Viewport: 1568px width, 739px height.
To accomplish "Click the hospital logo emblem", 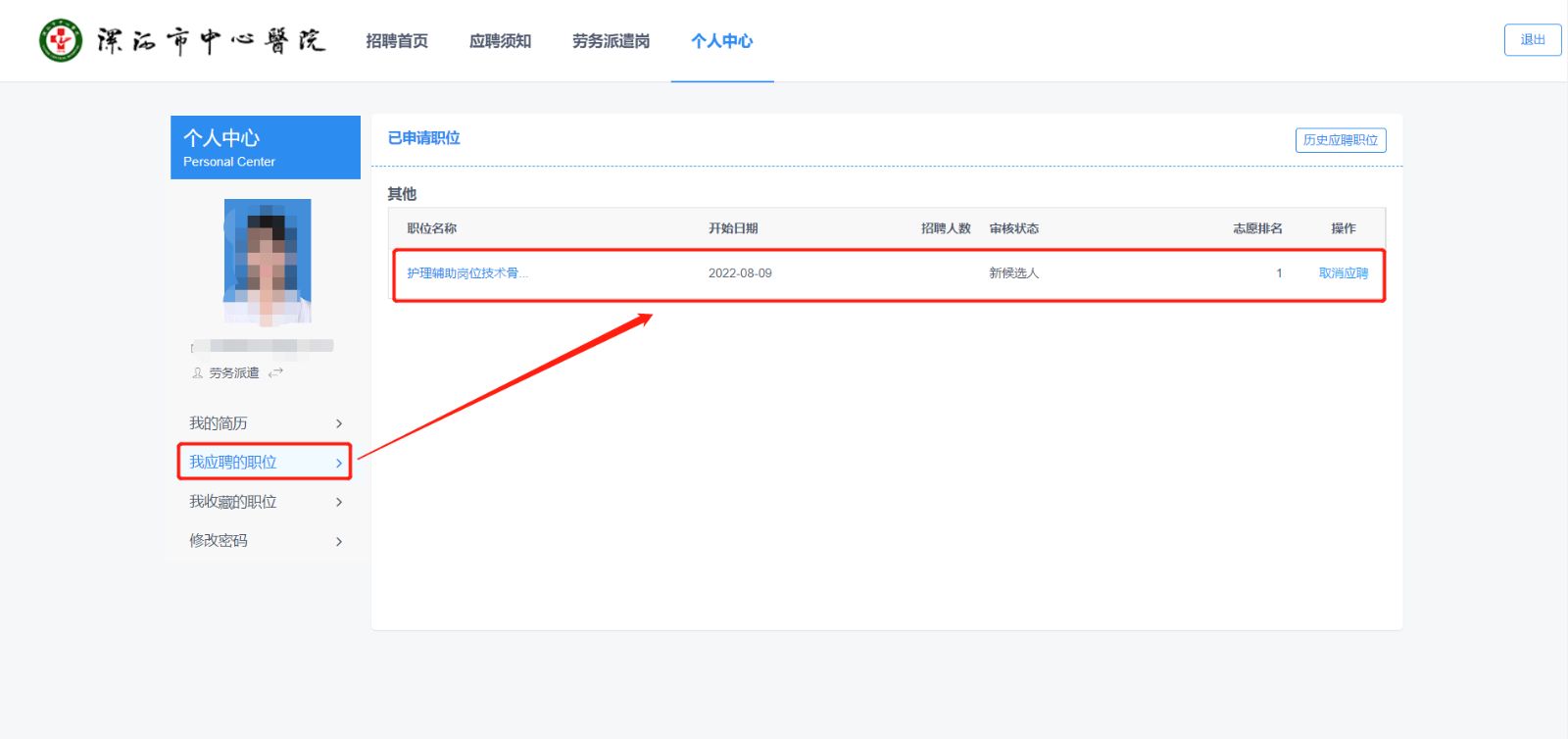I will tap(61, 40).
